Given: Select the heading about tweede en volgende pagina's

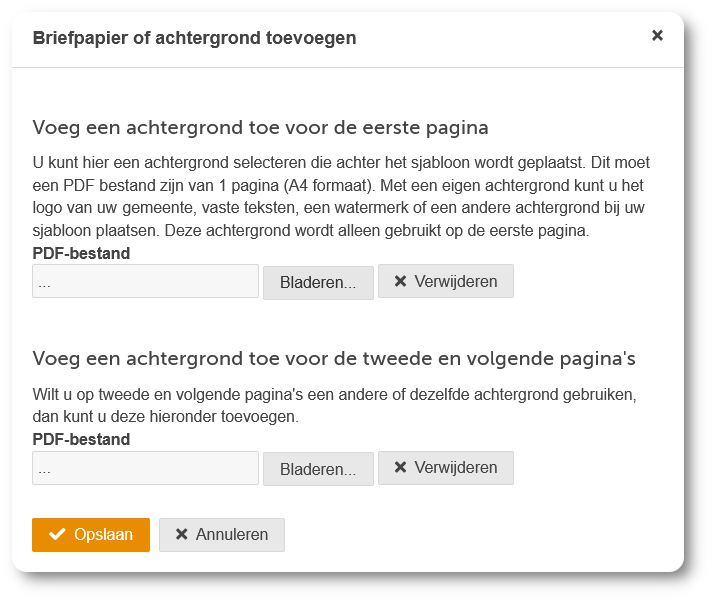Looking at the screenshot, I should pos(334,358).
